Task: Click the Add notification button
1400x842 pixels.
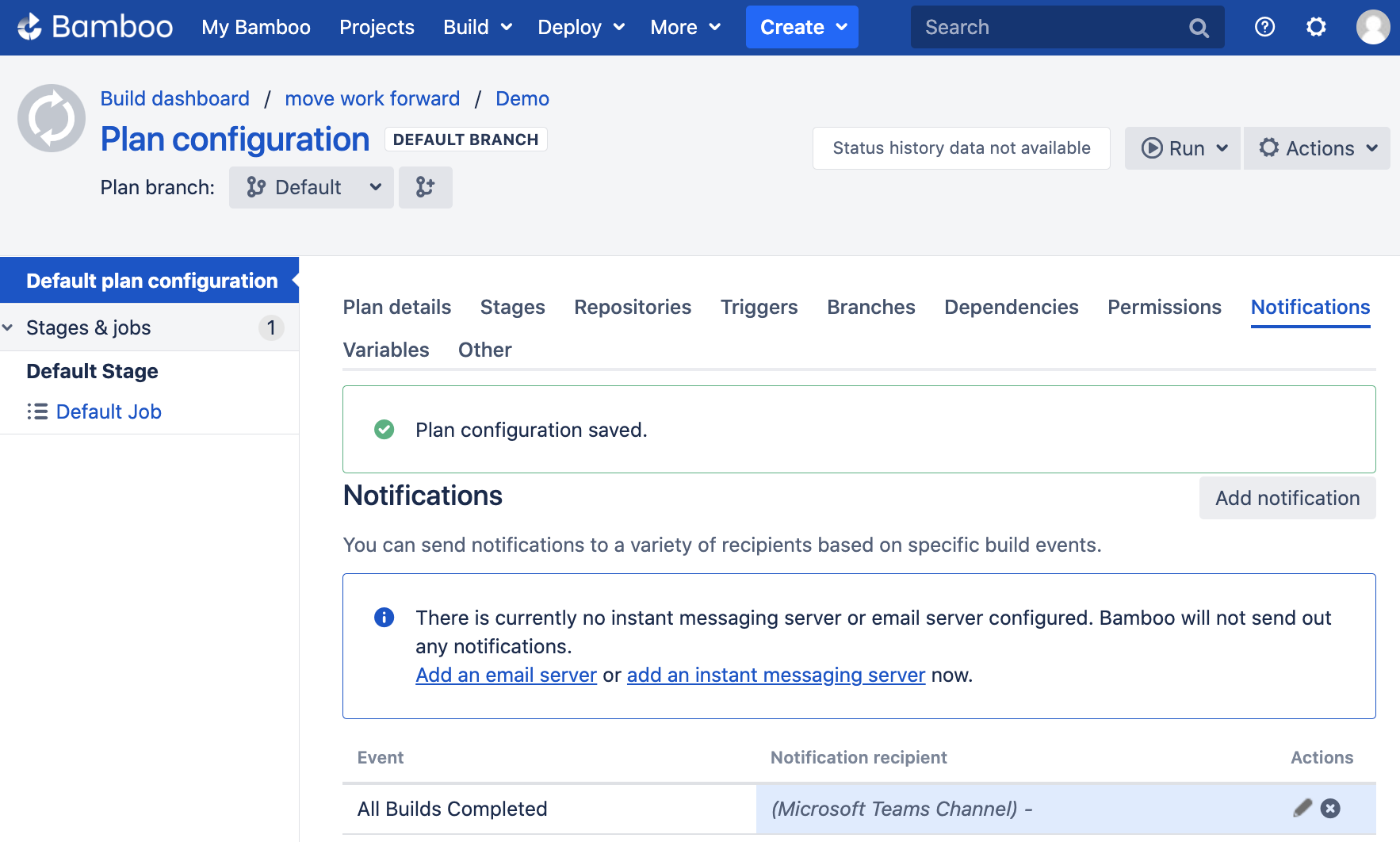Action: click(x=1287, y=498)
